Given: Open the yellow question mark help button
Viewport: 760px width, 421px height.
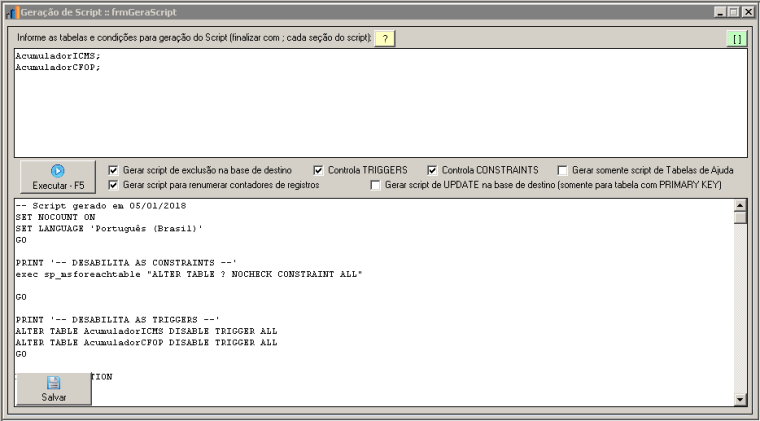Looking at the screenshot, I should coord(385,39).
